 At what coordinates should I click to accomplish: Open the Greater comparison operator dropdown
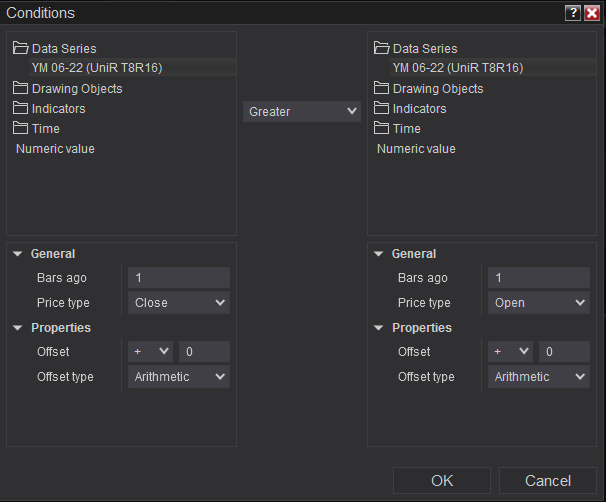301,112
